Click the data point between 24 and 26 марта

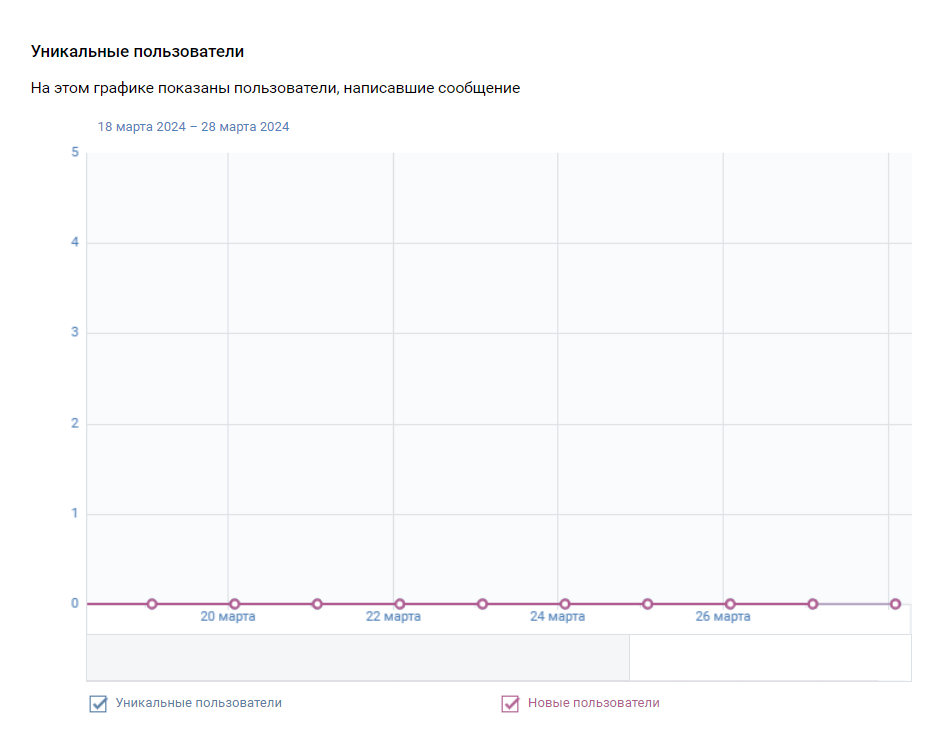647,604
